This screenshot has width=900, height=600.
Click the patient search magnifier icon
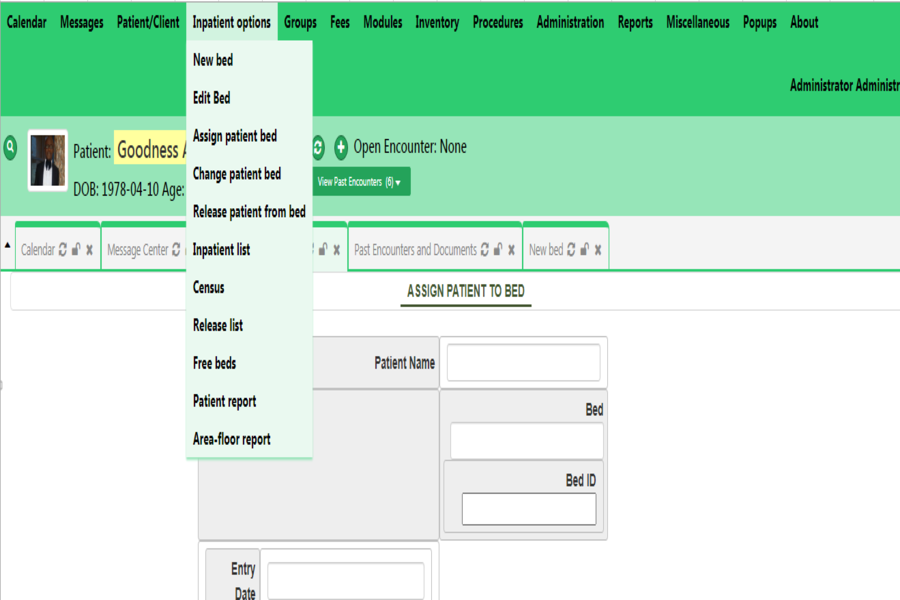point(10,147)
